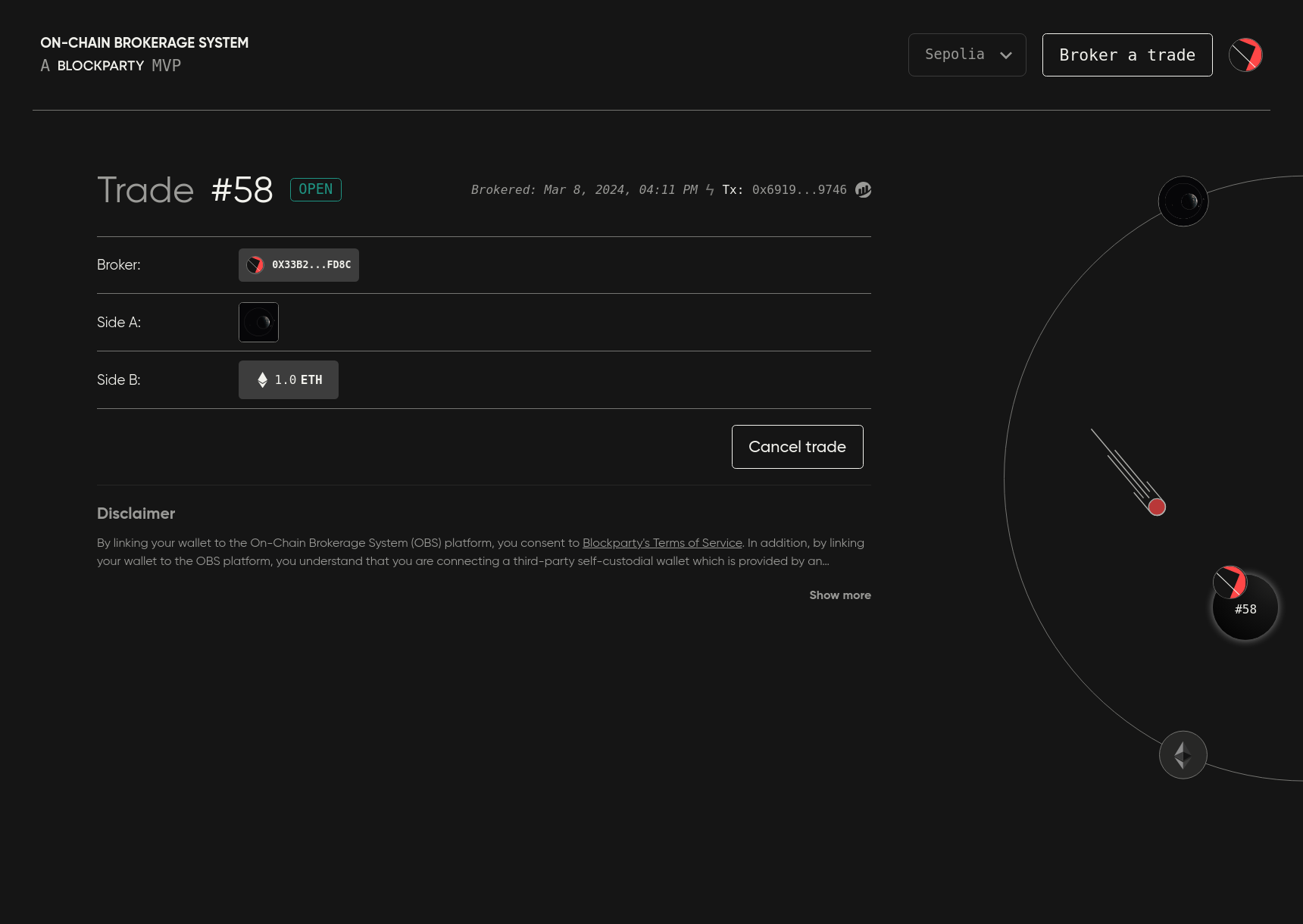Expand the disclaimer with Show more
1303x924 pixels.
point(839,595)
